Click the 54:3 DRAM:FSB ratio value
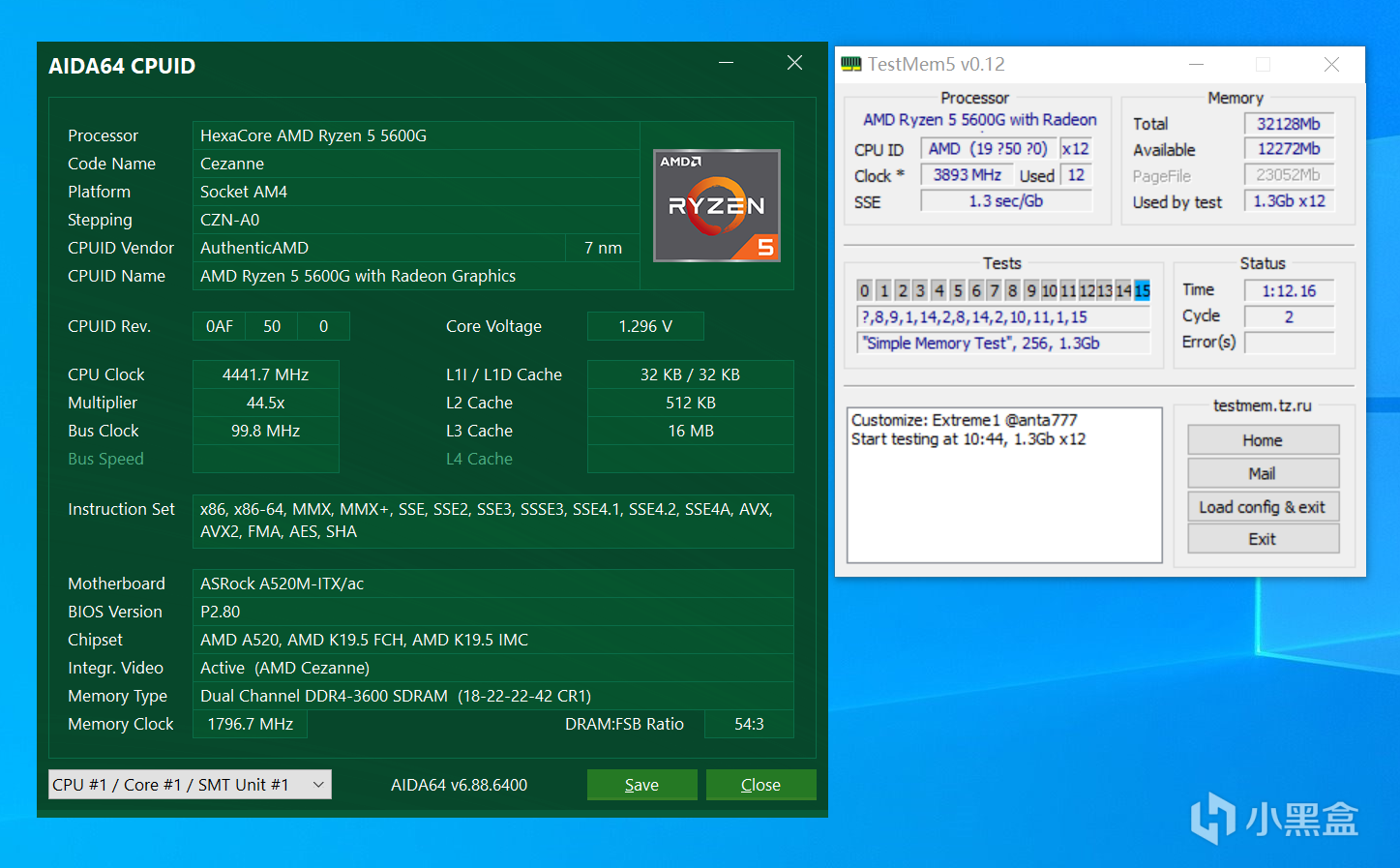This screenshot has width=1400, height=868. pyautogui.click(x=750, y=724)
